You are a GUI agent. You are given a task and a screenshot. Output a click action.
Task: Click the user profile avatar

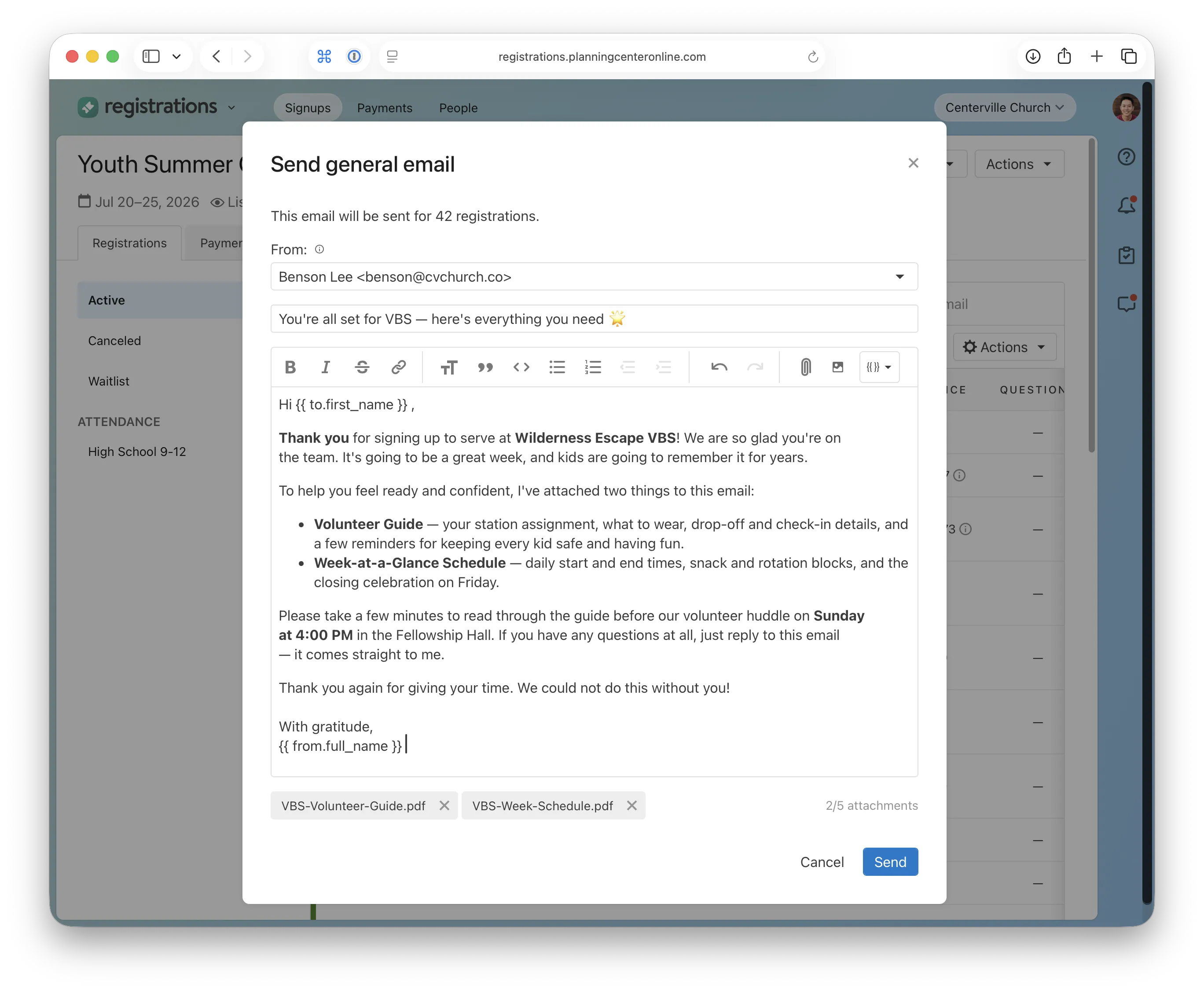tap(1126, 107)
